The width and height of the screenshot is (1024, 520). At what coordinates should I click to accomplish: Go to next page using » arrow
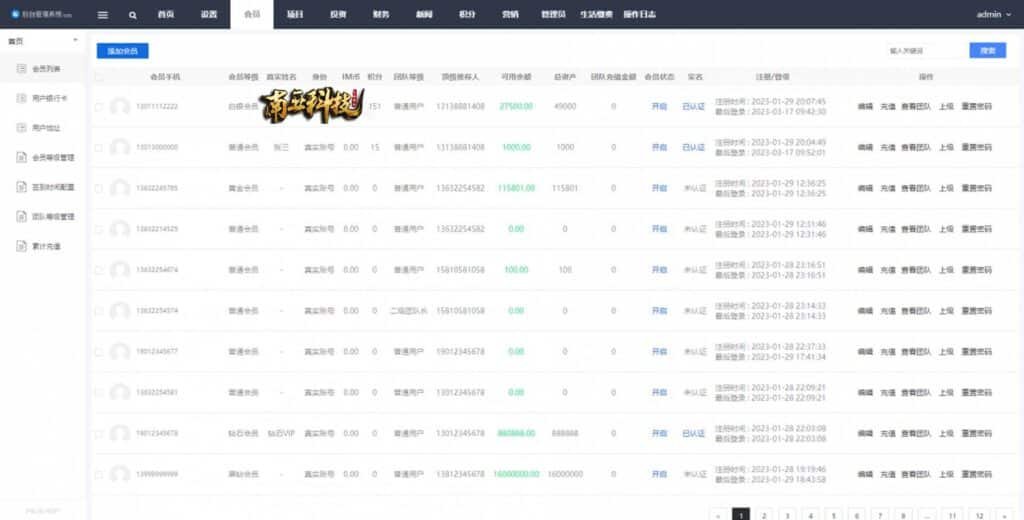point(1003,514)
